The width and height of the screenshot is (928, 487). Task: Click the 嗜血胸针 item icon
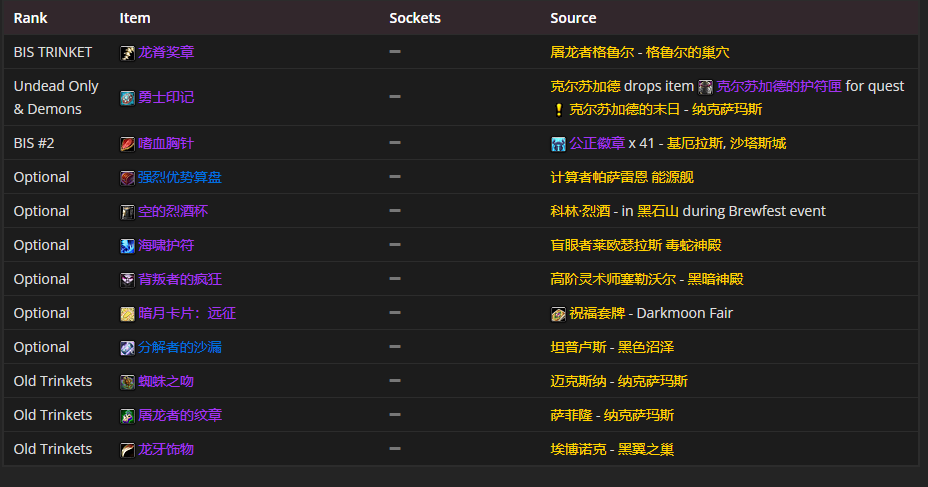(127, 144)
